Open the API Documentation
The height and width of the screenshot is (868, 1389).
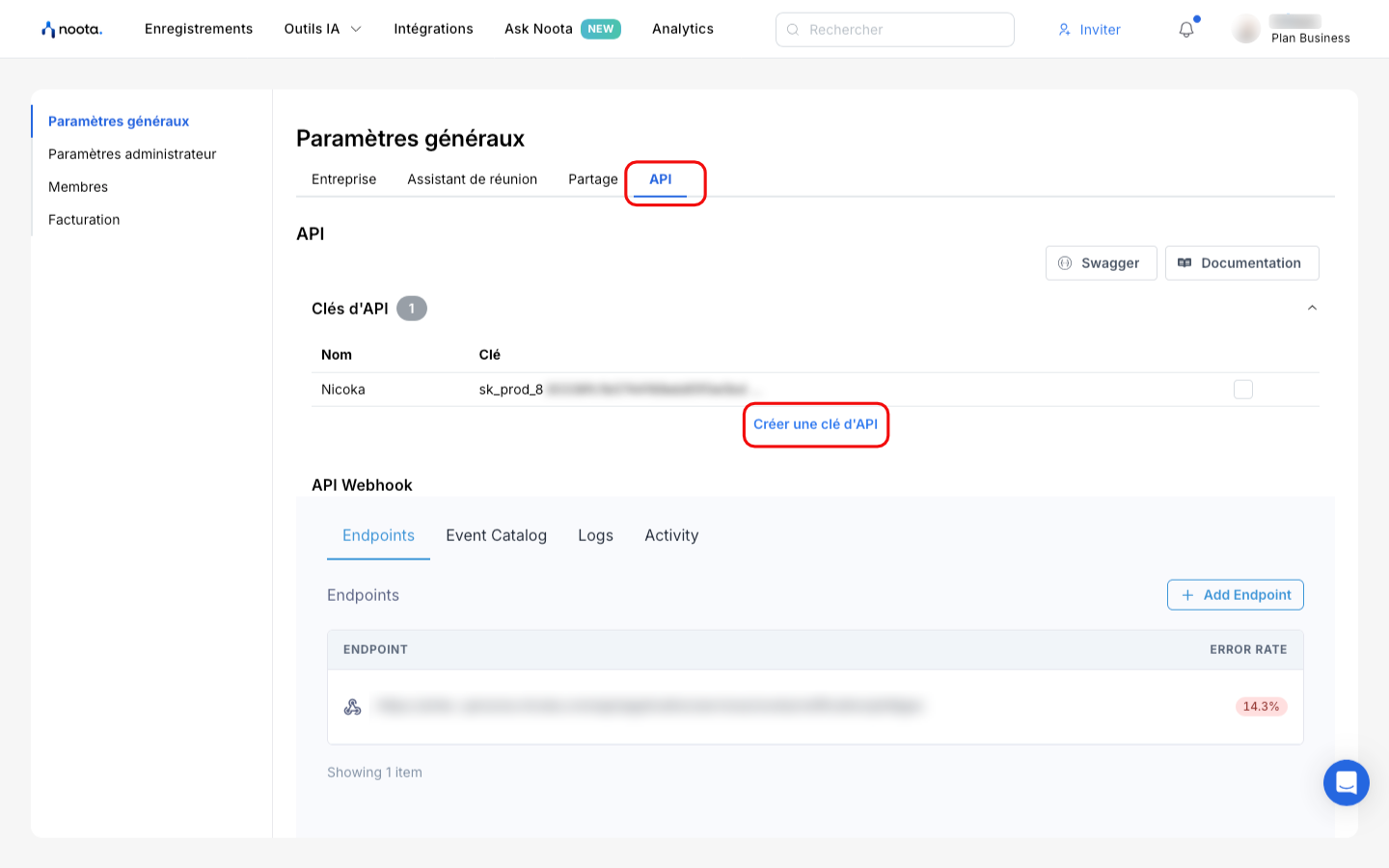coord(1241,263)
